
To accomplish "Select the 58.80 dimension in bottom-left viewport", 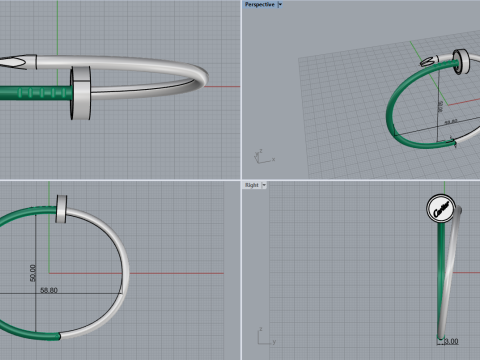I will 49,290.
